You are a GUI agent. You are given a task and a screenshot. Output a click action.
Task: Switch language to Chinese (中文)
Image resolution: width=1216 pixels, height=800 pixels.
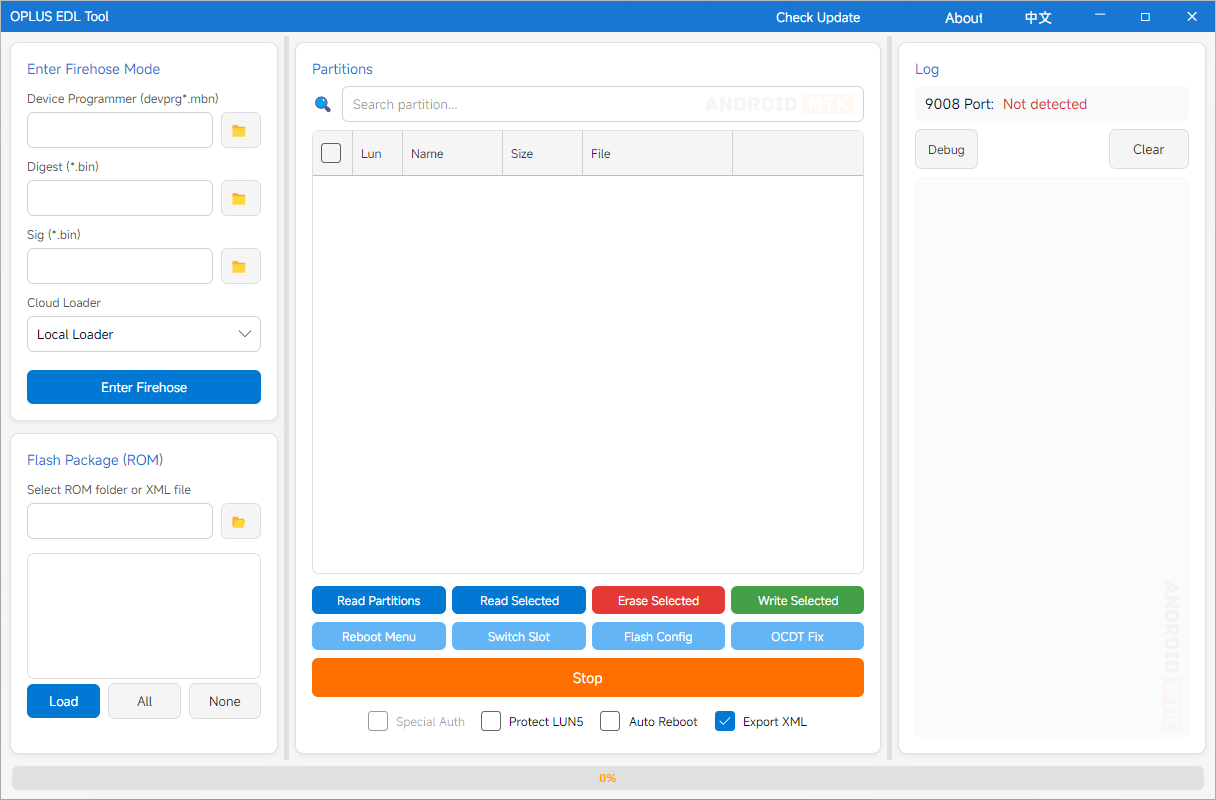point(1038,17)
